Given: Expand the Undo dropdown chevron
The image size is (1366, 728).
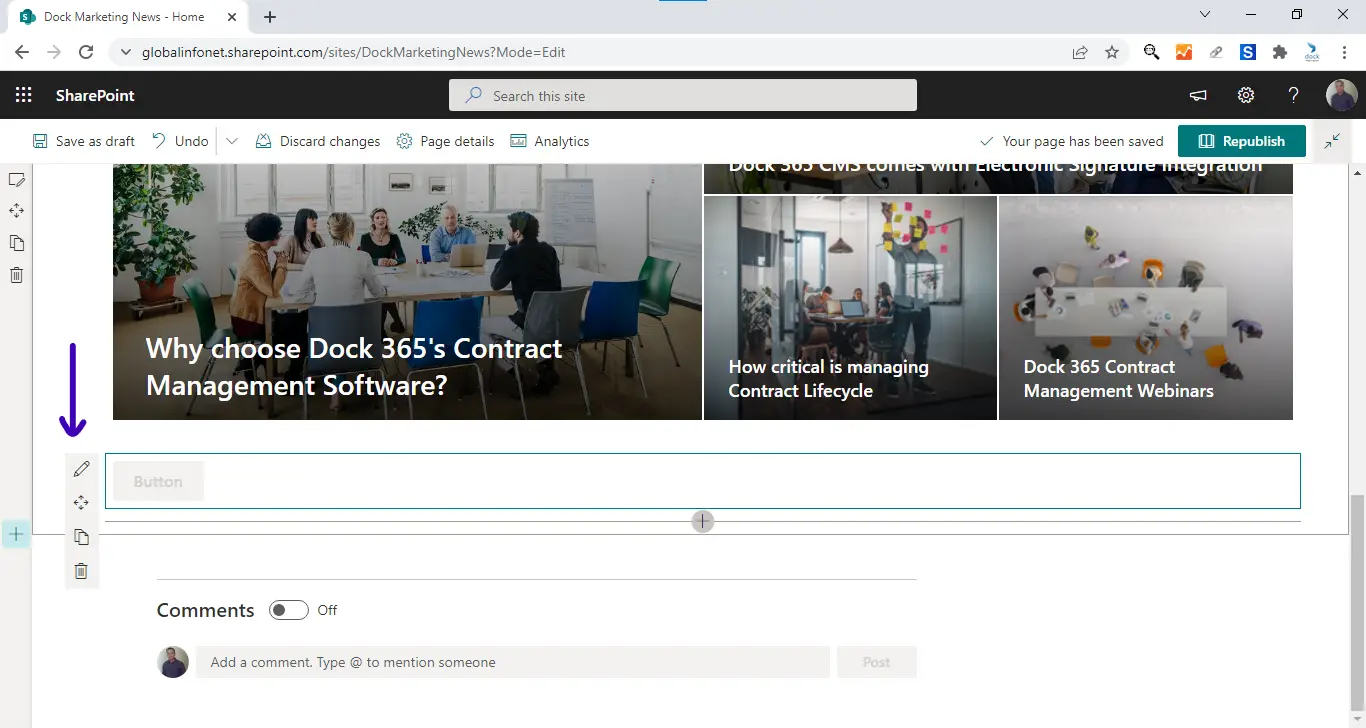Looking at the screenshot, I should click(x=232, y=141).
